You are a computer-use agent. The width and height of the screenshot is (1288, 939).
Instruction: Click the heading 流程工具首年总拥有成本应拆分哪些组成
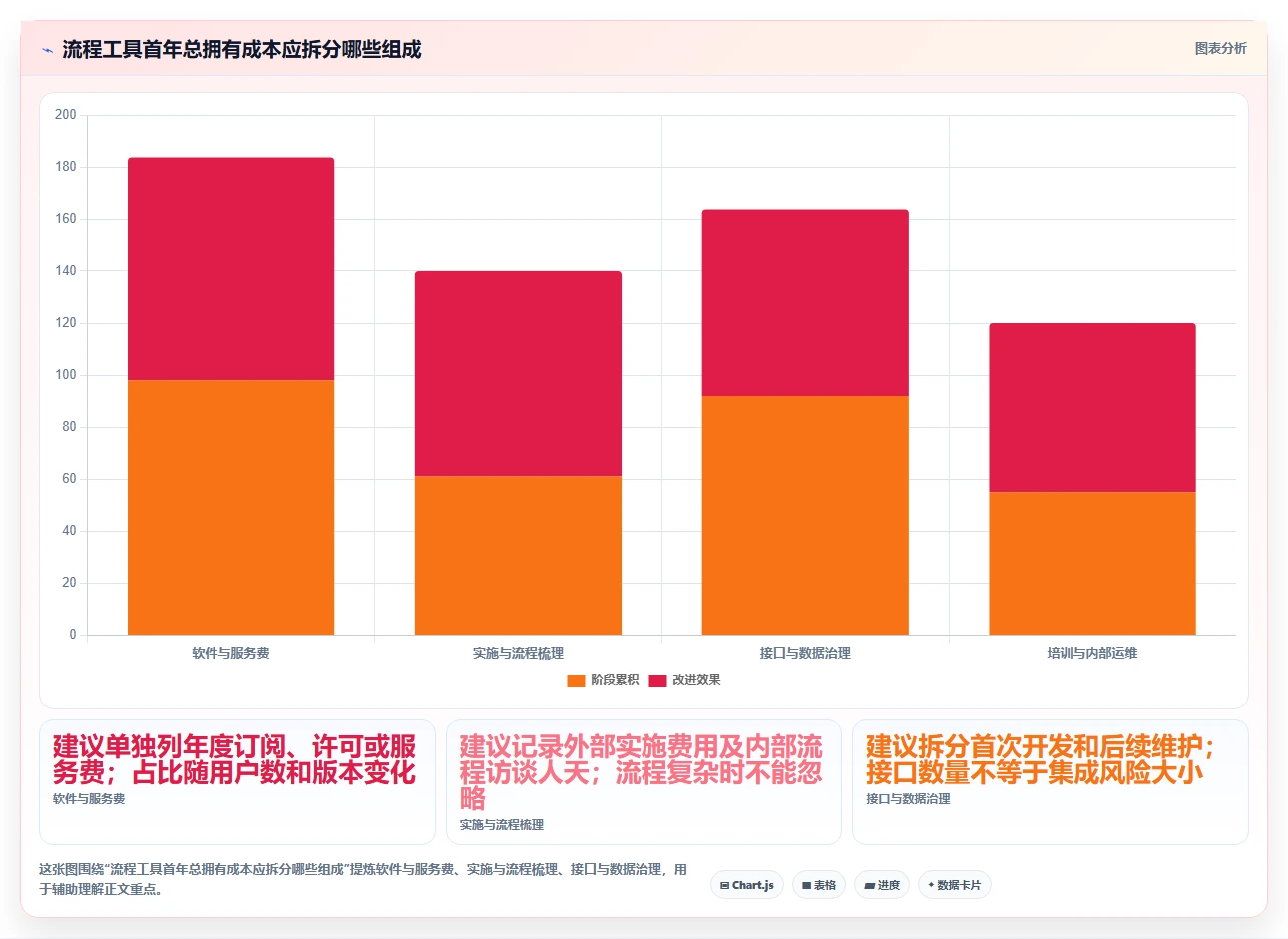coord(241,50)
